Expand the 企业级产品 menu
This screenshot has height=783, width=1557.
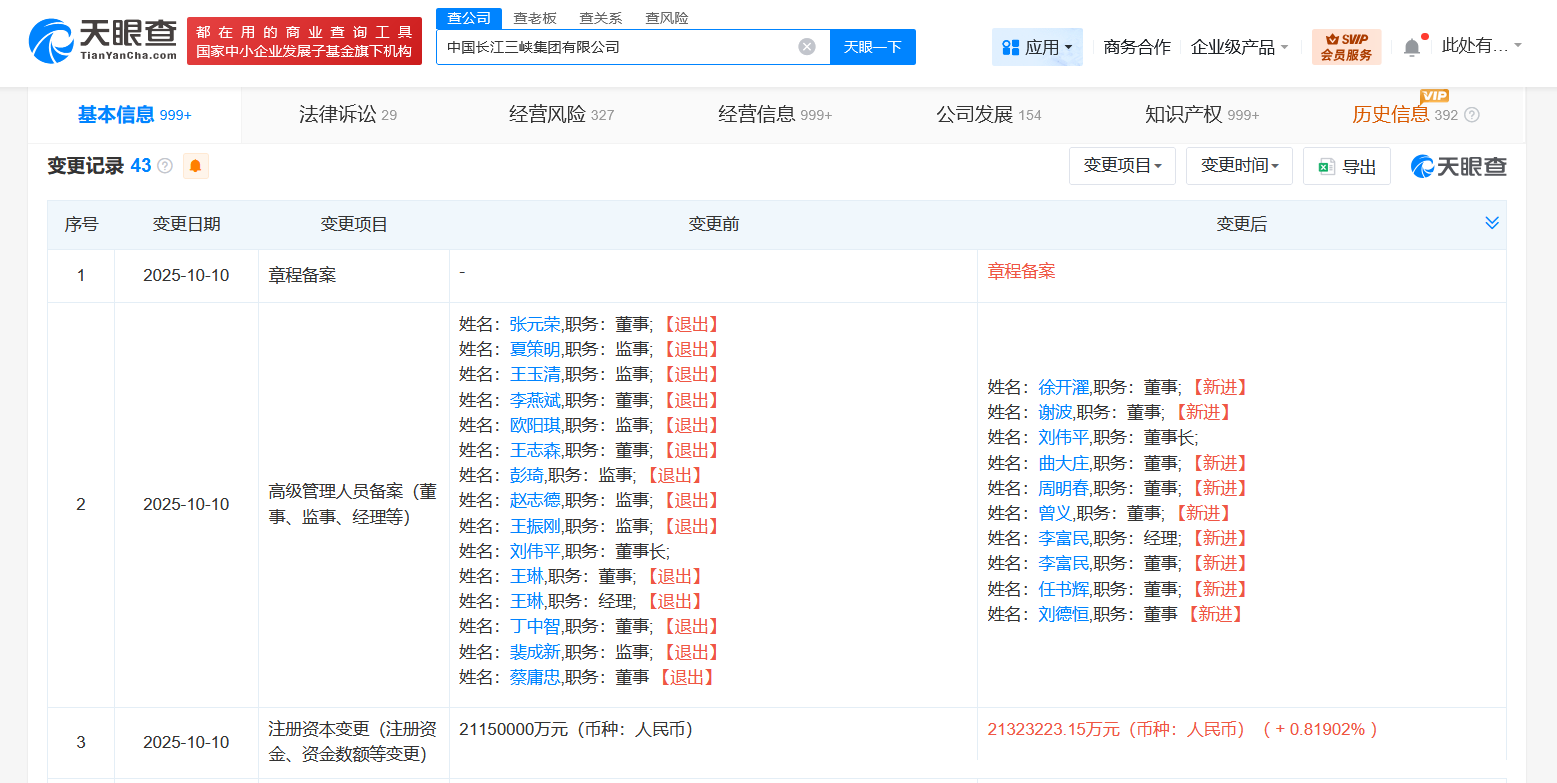coord(1239,46)
